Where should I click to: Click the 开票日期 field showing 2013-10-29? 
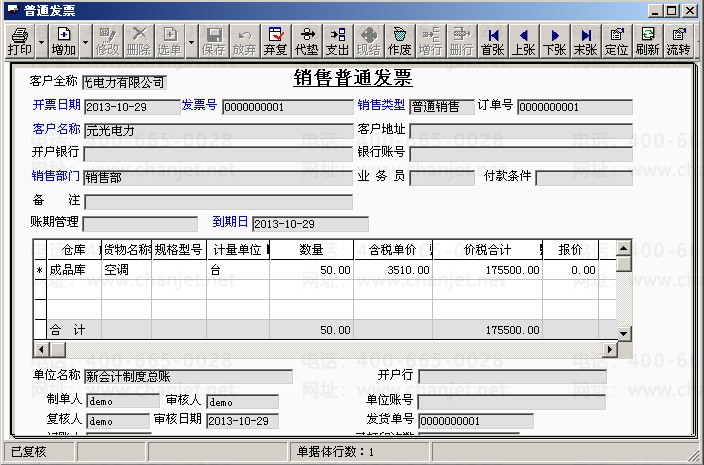click(132, 107)
